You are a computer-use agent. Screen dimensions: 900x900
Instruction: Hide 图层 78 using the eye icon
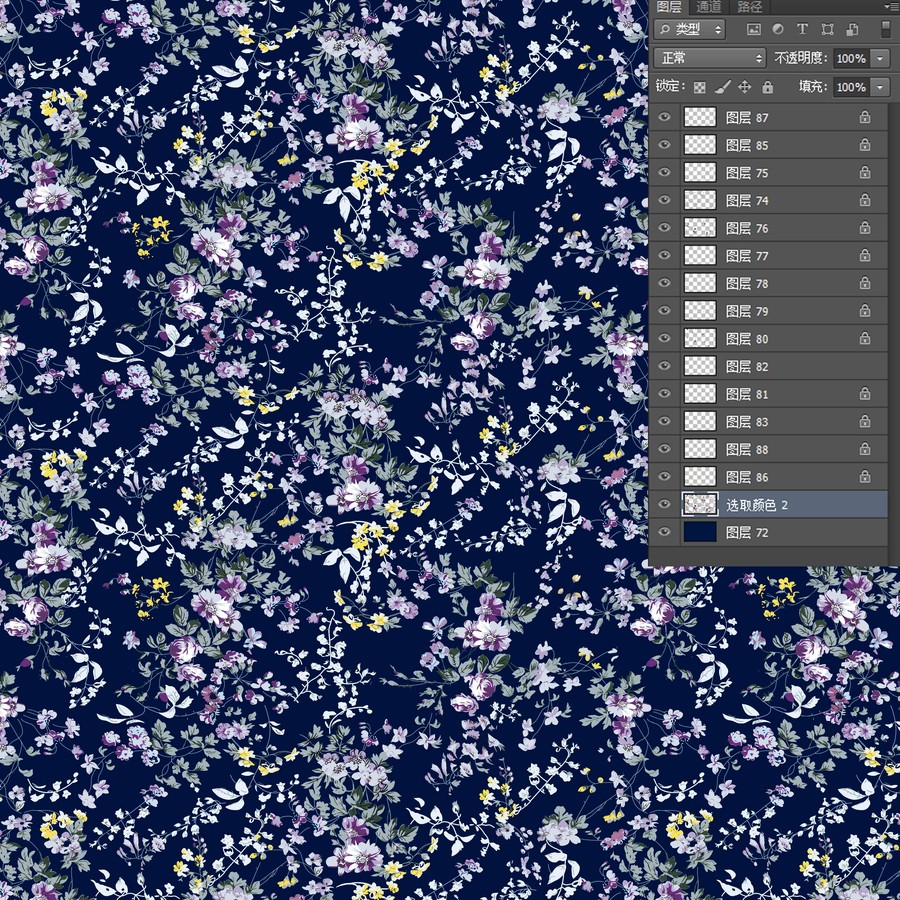coord(664,282)
